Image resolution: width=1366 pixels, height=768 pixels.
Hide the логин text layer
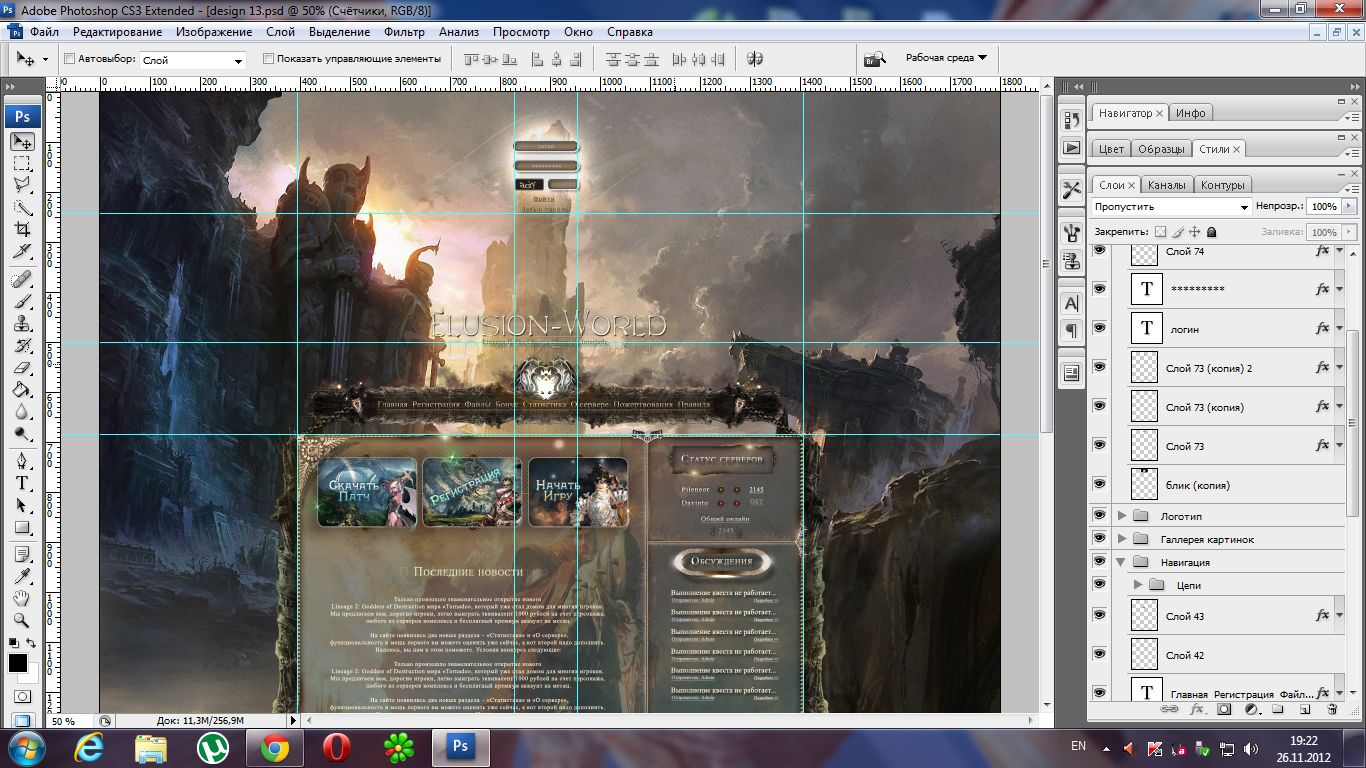coord(1100,328)
